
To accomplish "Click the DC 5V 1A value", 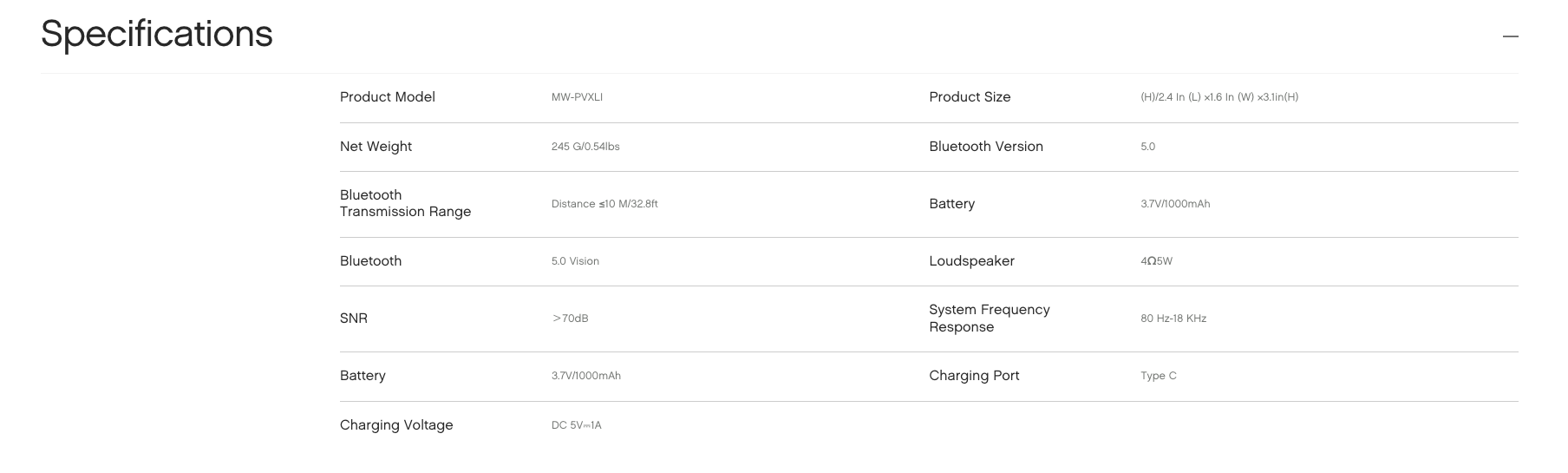I will click(x=576, y=425).
